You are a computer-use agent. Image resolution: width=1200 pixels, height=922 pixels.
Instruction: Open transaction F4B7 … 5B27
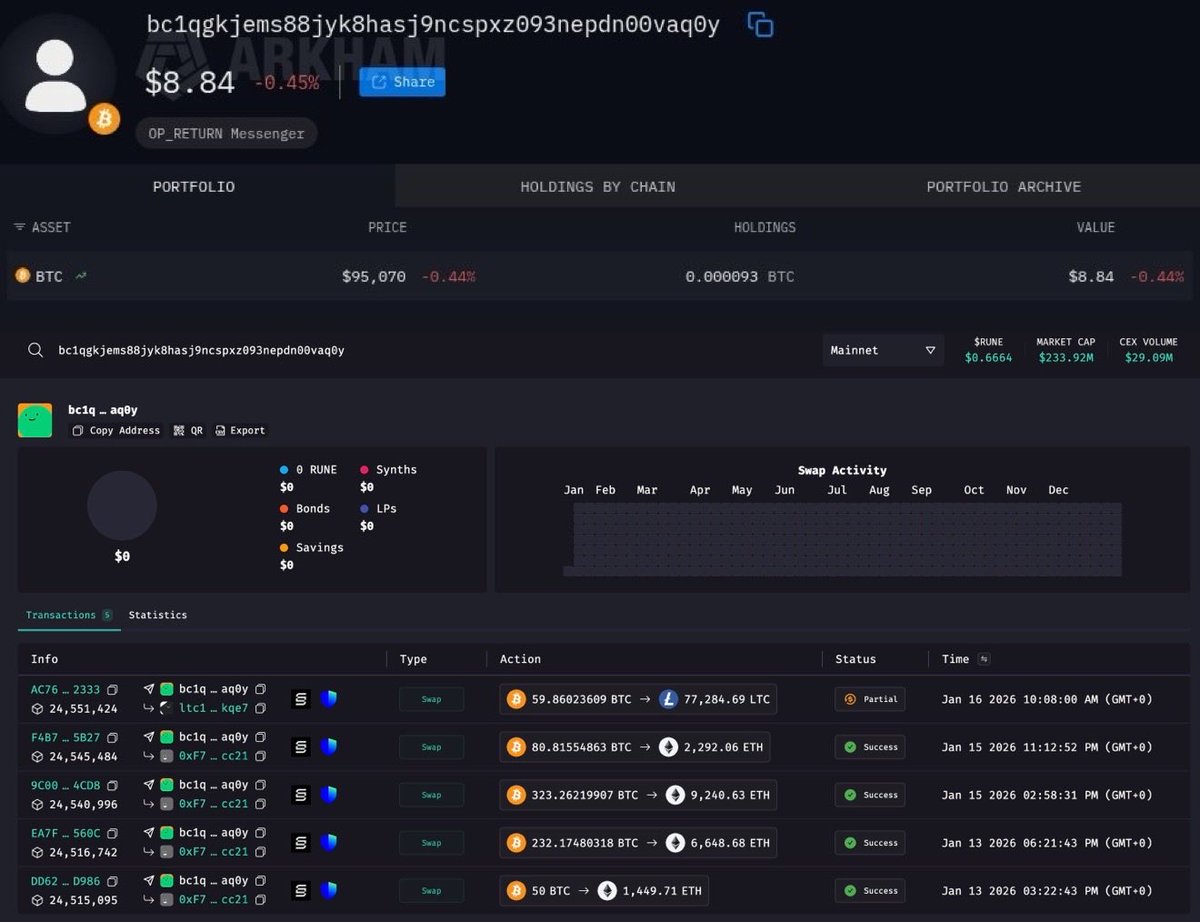point(65,737)
